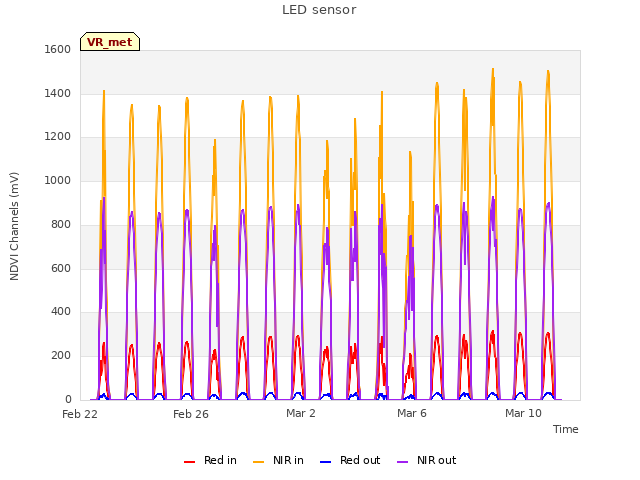Click the 1200 y-axis label
The image size is (640, 480).
pos(58,137)
